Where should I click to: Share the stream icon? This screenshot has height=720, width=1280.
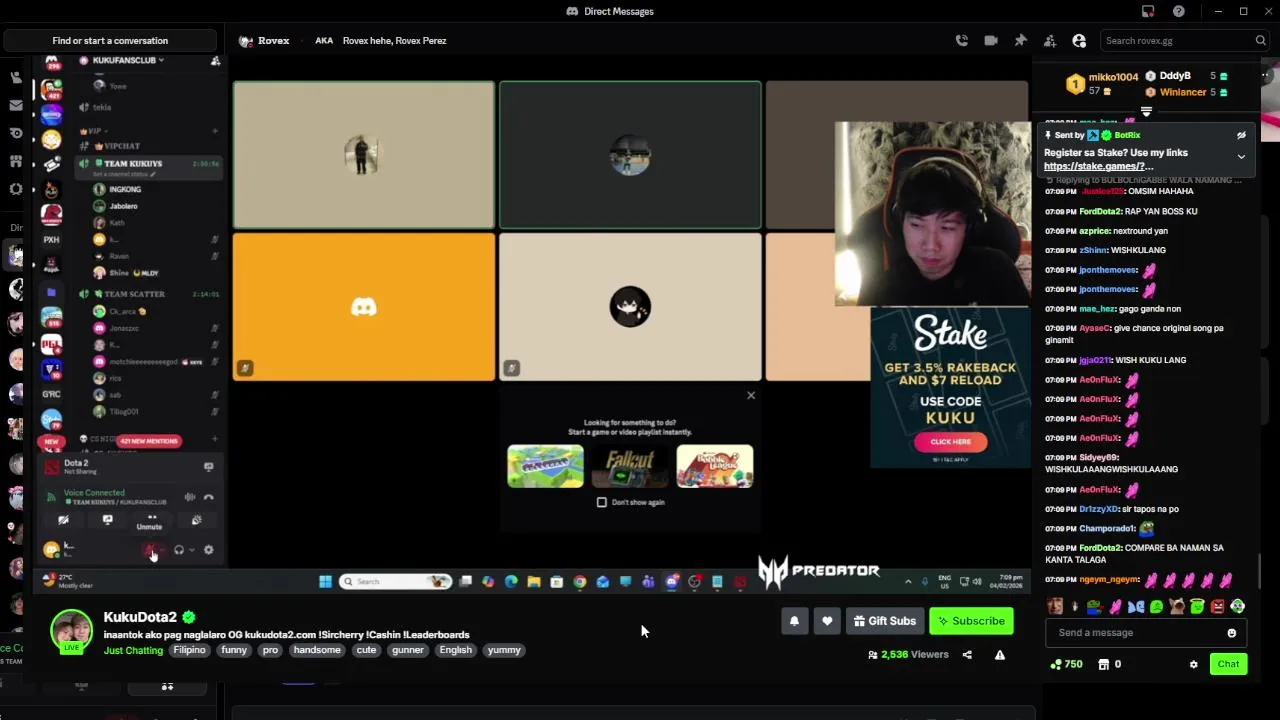pos(967,655)
